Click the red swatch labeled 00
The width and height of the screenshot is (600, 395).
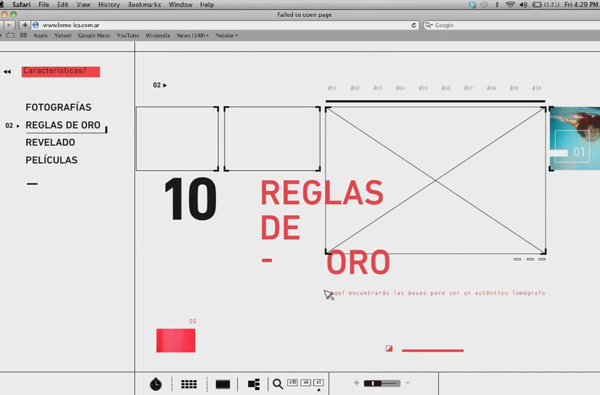pyautogui.click(x=176, y=340)
